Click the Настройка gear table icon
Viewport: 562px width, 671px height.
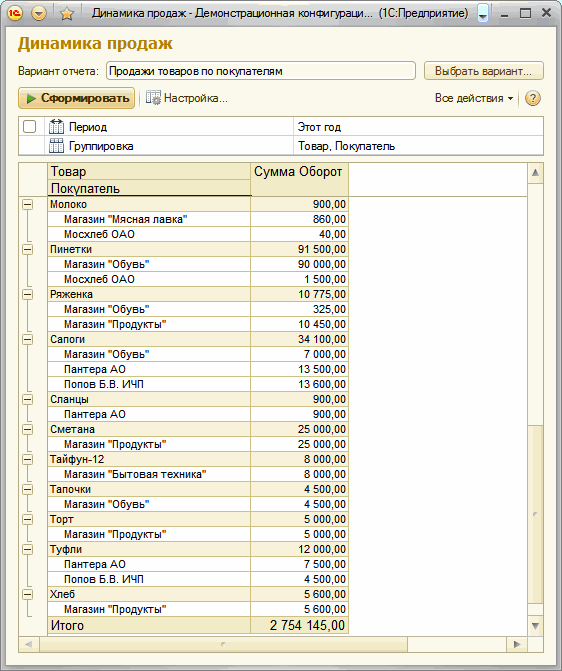[x=153, y=98]
